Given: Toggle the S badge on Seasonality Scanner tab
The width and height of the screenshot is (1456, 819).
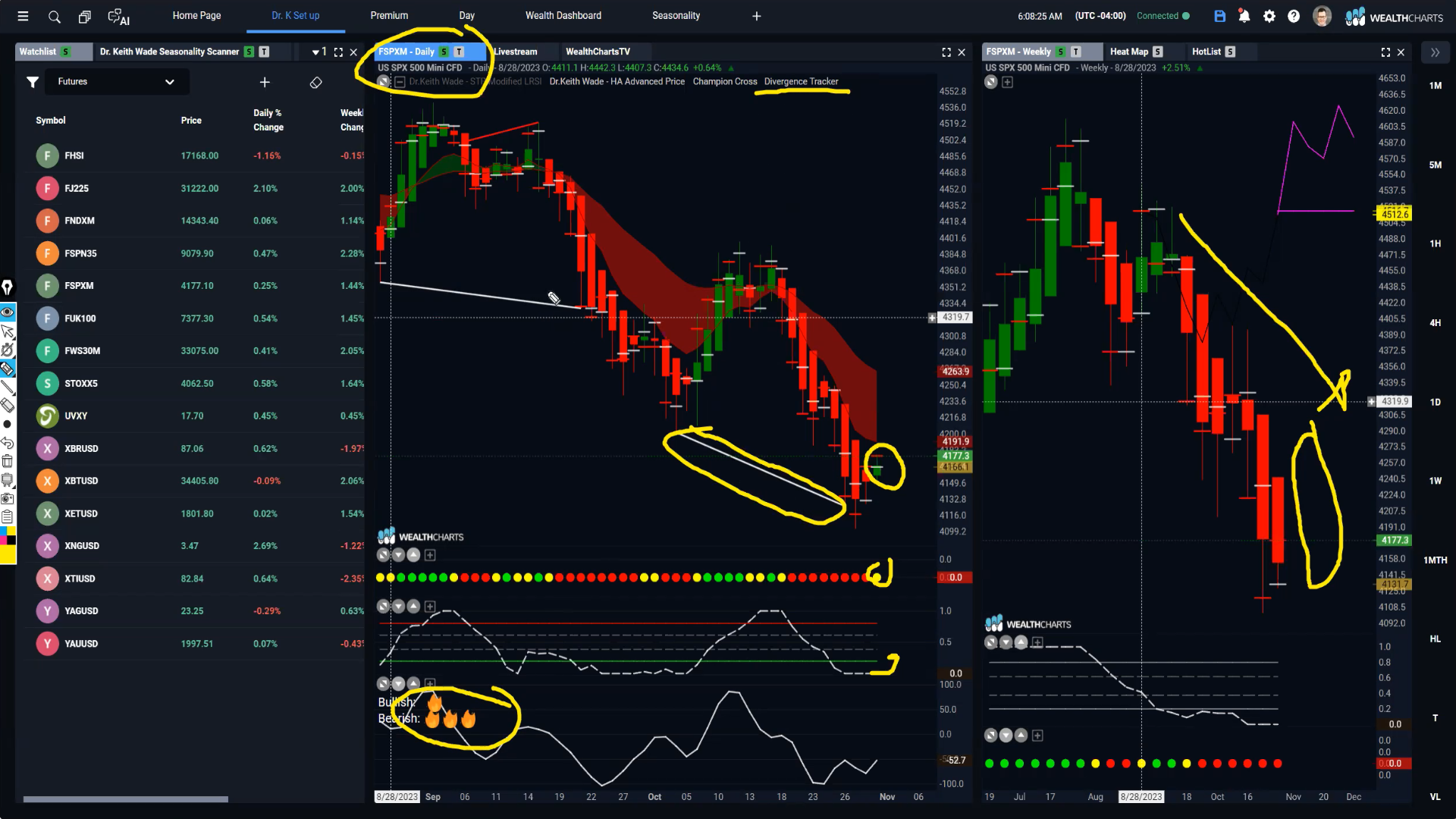Looking at the screenshot, I should tap(249, 52).
